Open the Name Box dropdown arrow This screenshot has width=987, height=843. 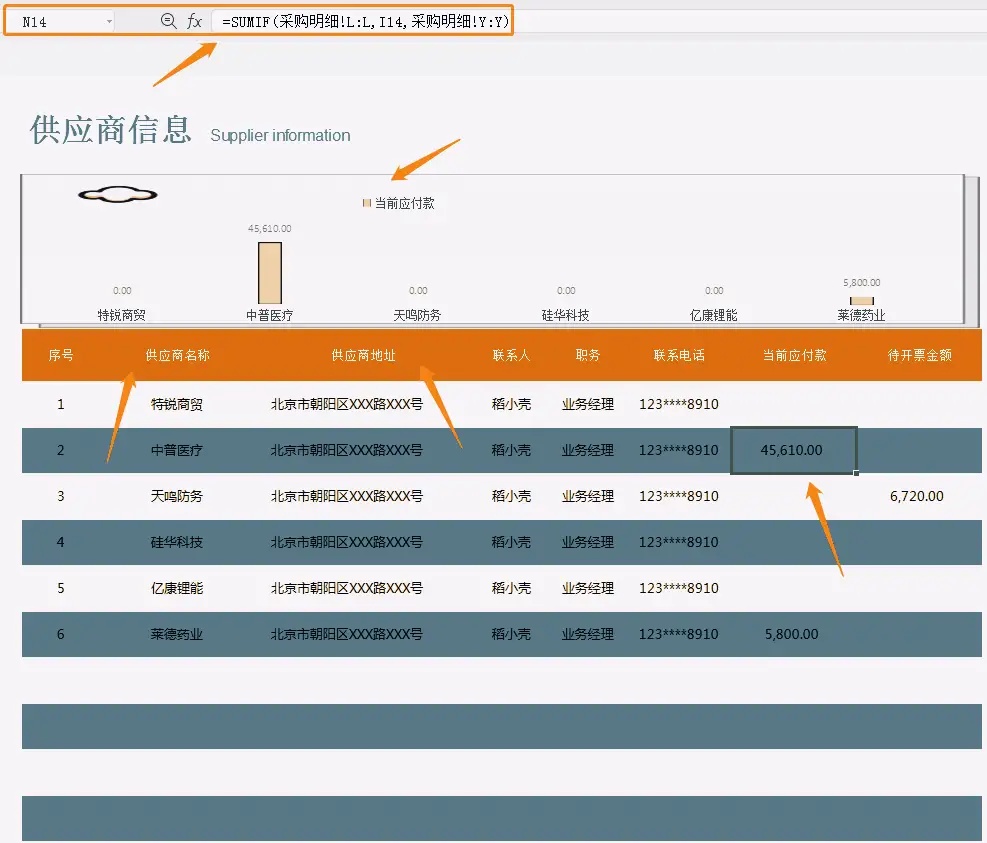click(108, 21)
